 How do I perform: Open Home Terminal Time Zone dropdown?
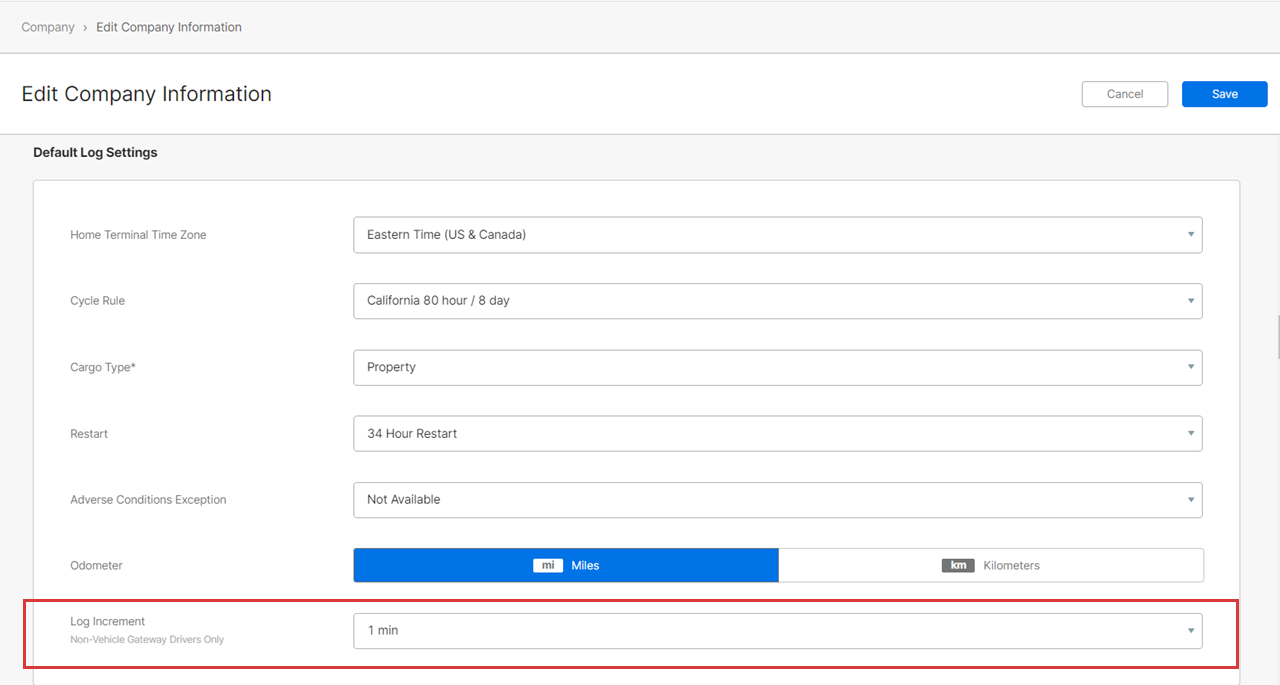[778, 235]
